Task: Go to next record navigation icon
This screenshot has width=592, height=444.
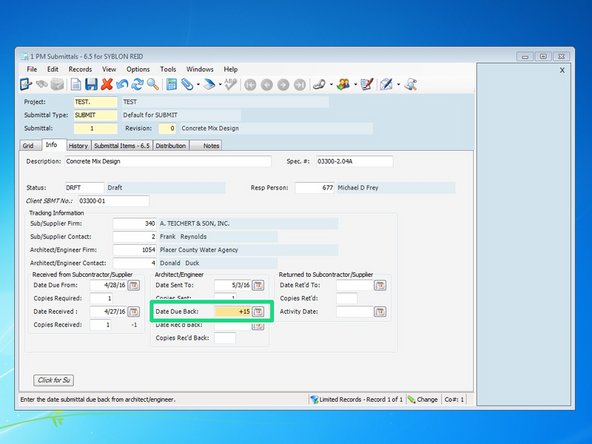Action: 283,85
